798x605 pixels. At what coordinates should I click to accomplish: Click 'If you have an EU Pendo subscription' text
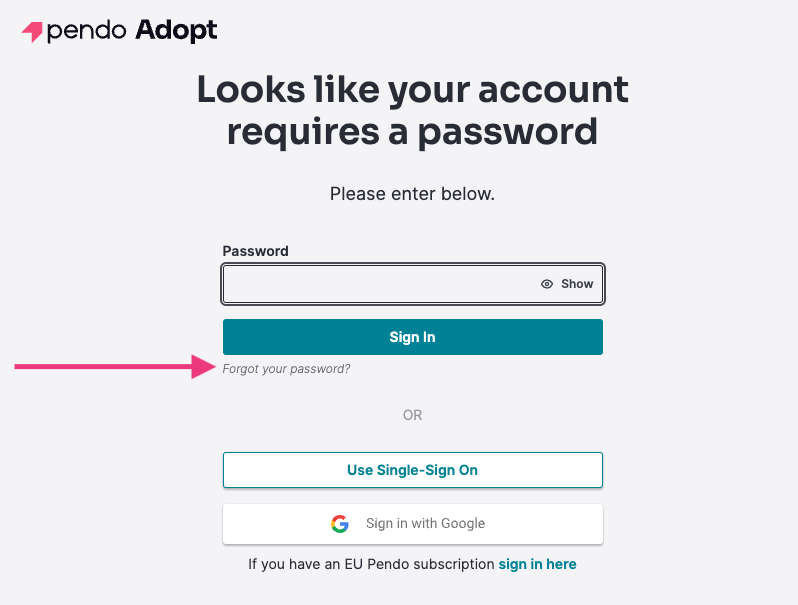[371, 564]
